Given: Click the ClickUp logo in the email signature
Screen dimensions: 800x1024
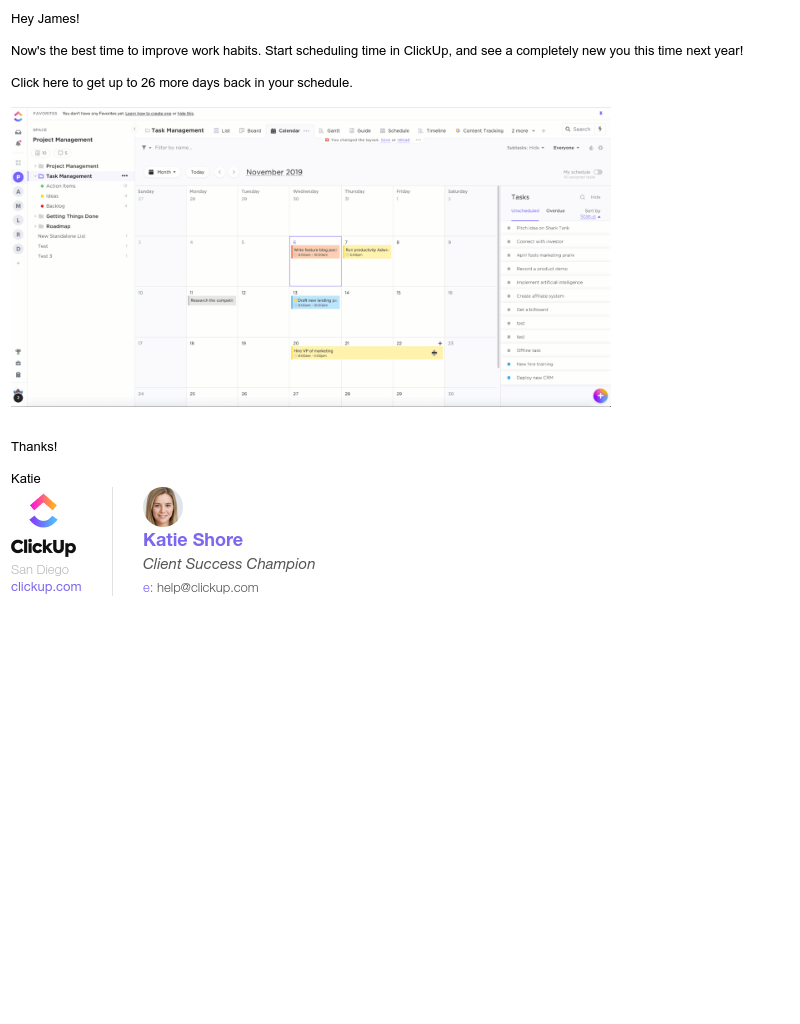Looking at the screenshot, I should (x=43, y=524).
